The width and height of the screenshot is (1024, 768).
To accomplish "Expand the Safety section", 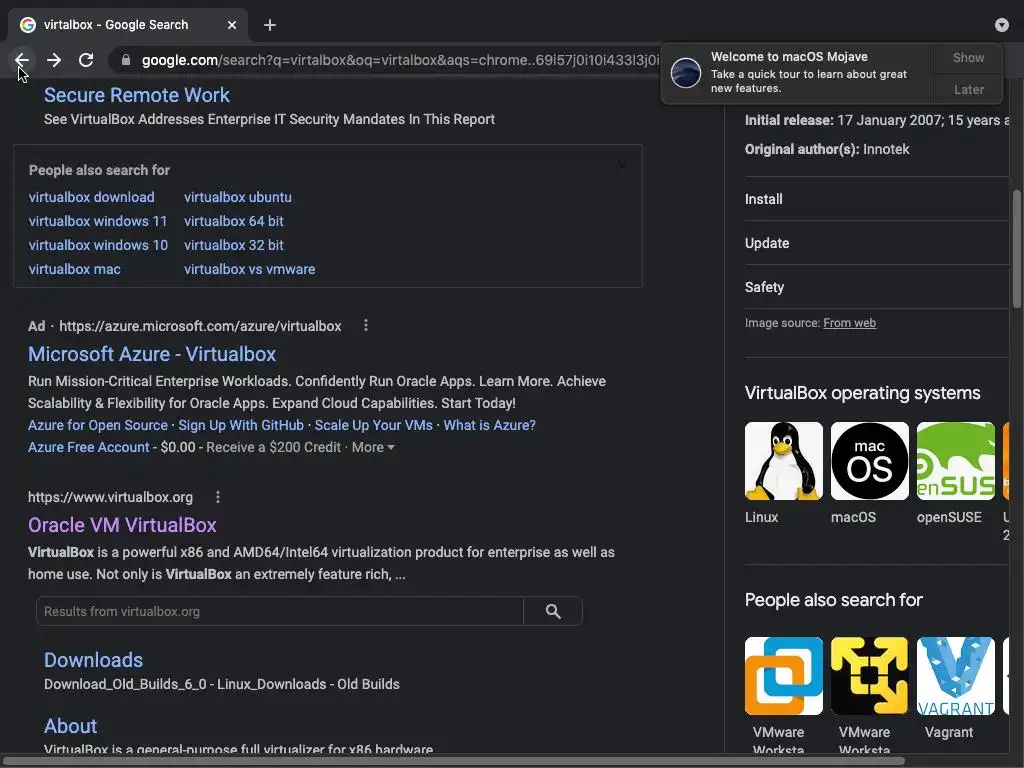I will (x=877, y=287).
